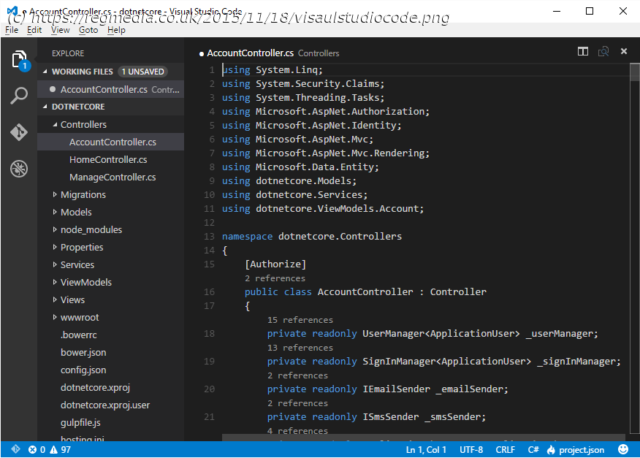Expand the wwwroot folder
This screenshot has height=458, width=640.
point(55,317)
